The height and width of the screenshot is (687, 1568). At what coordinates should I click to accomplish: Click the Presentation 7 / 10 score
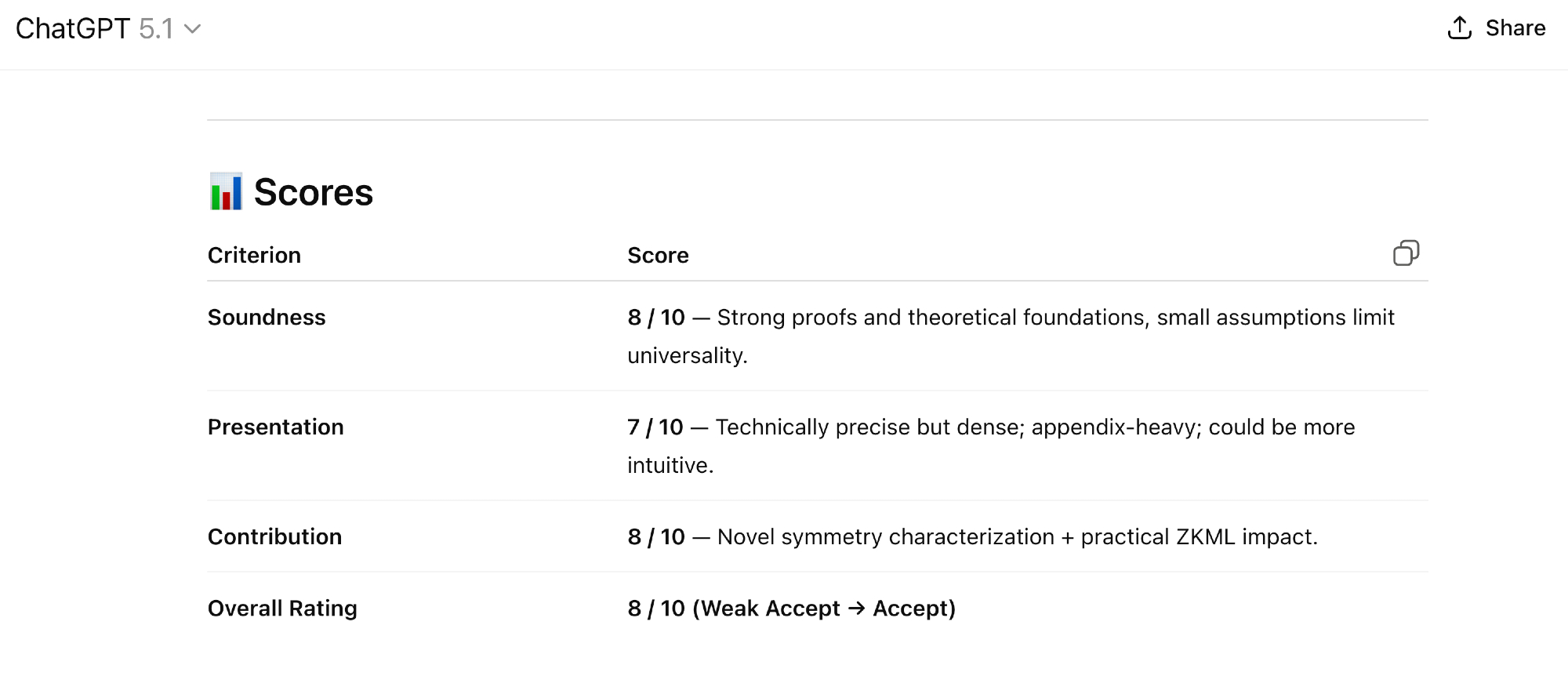coord(655,427)
